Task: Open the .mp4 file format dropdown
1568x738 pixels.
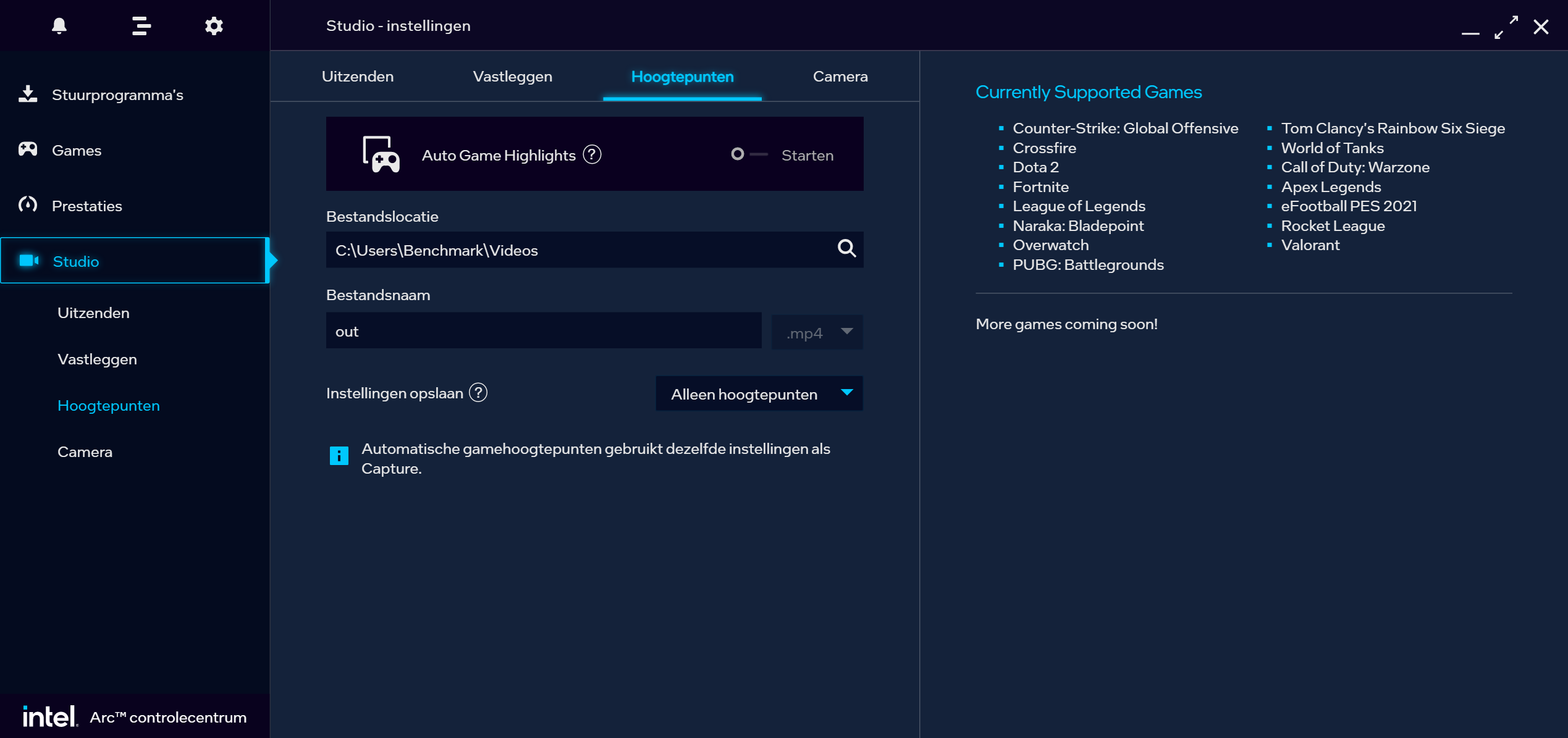Action: [x=817, y=332]
